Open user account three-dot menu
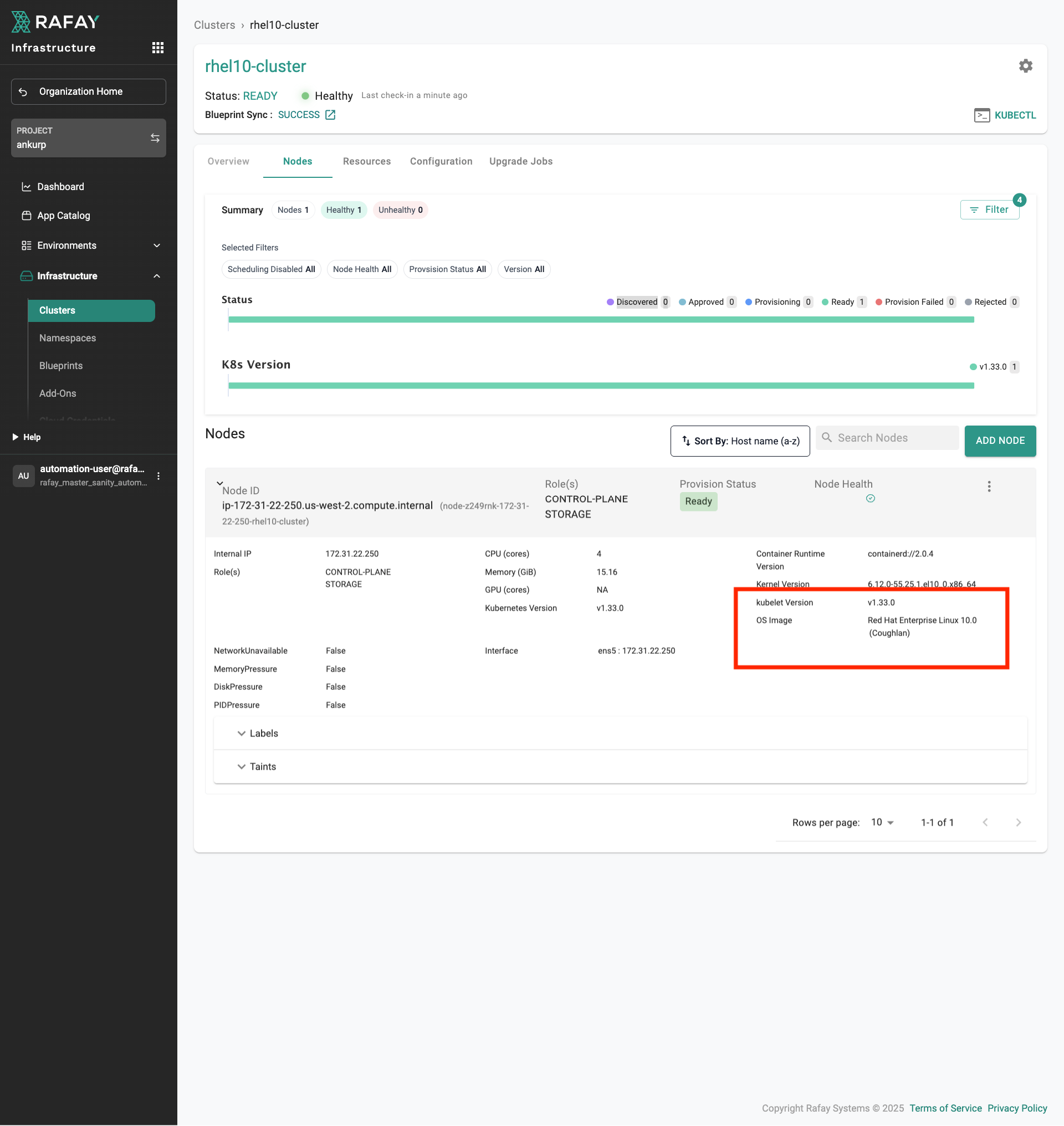 tap(158, 476)
